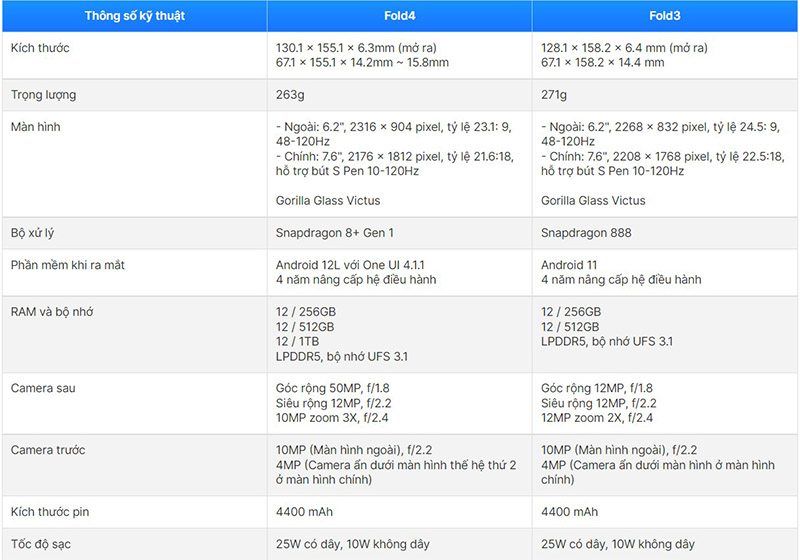
Task: Click the Snapdragon 8+ Gen 1 cell
Action: click(x=335, y=233)
